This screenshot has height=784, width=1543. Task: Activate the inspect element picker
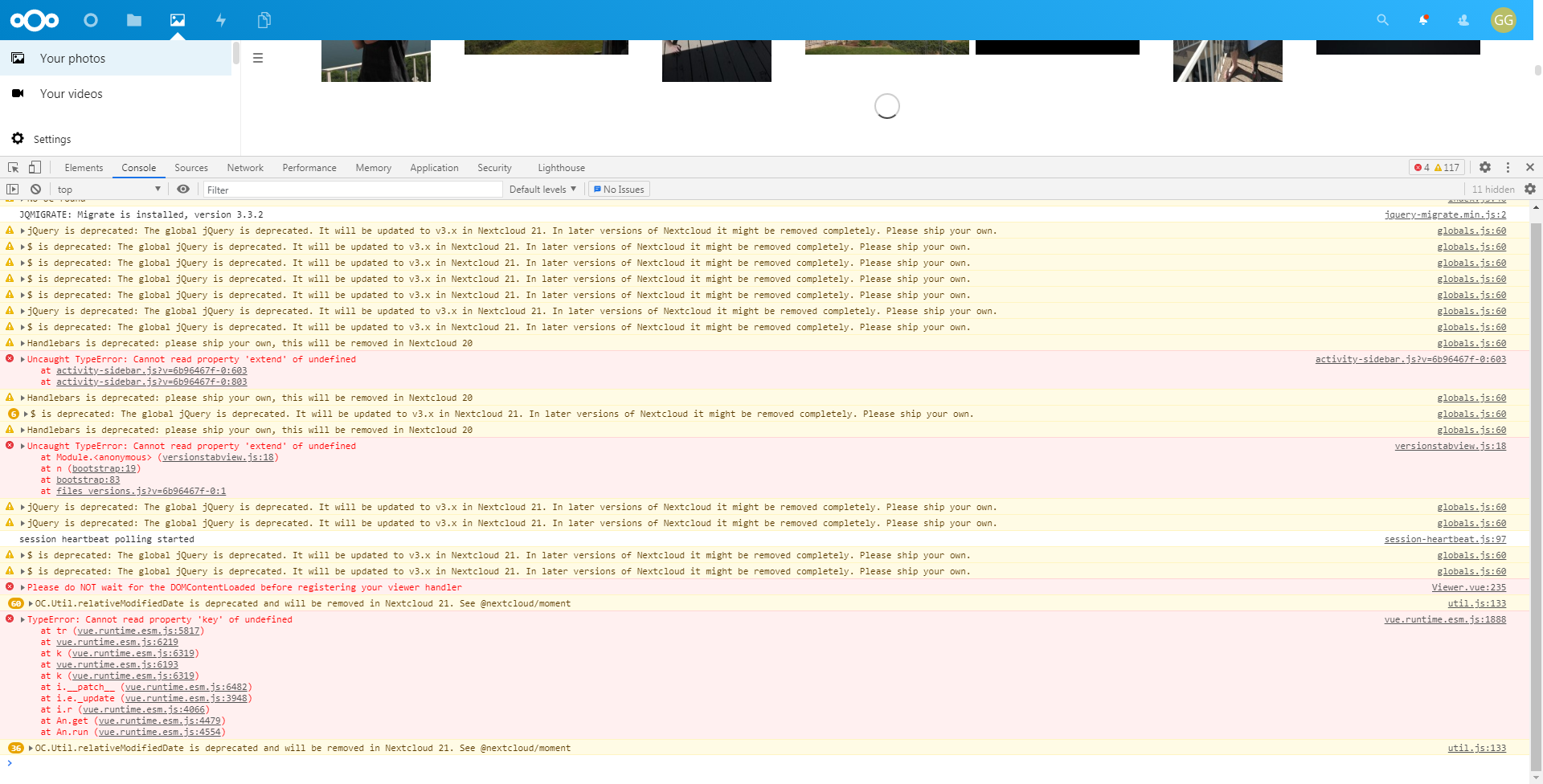[x=14, y=167]
